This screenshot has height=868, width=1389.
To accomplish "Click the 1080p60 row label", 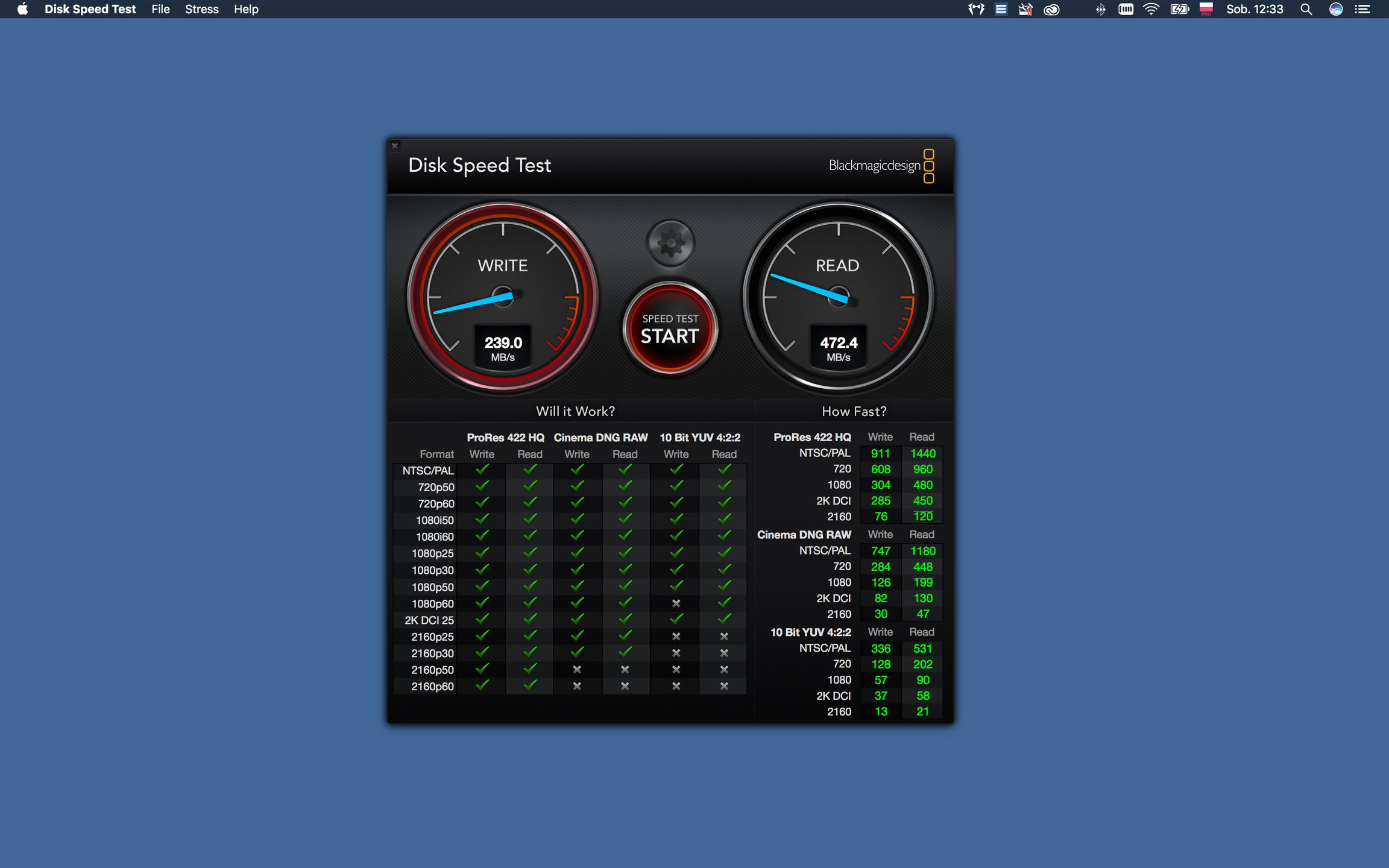I will click(433, 603).
